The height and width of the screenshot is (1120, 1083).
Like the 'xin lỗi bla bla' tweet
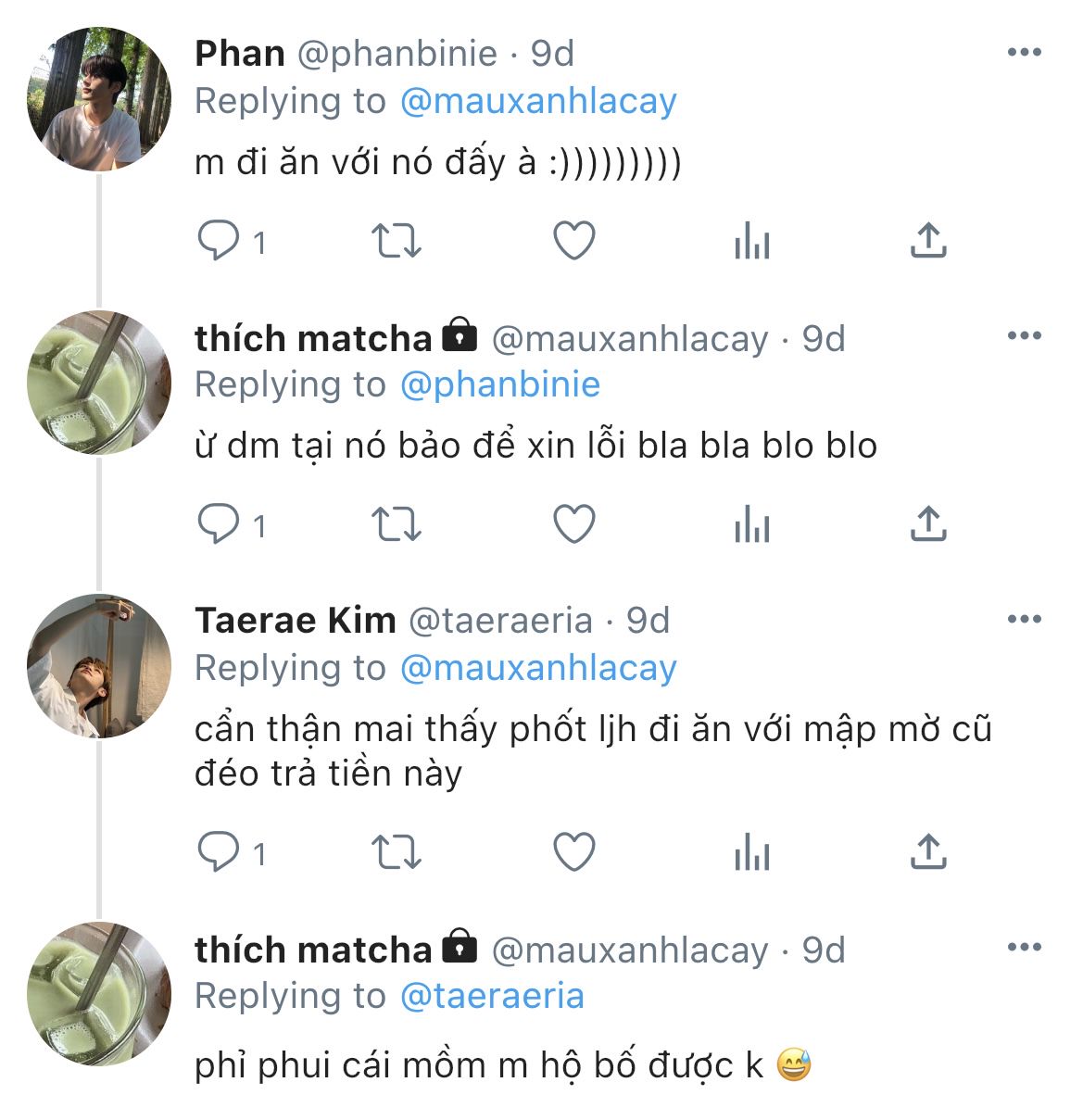(x=573, y=525)
